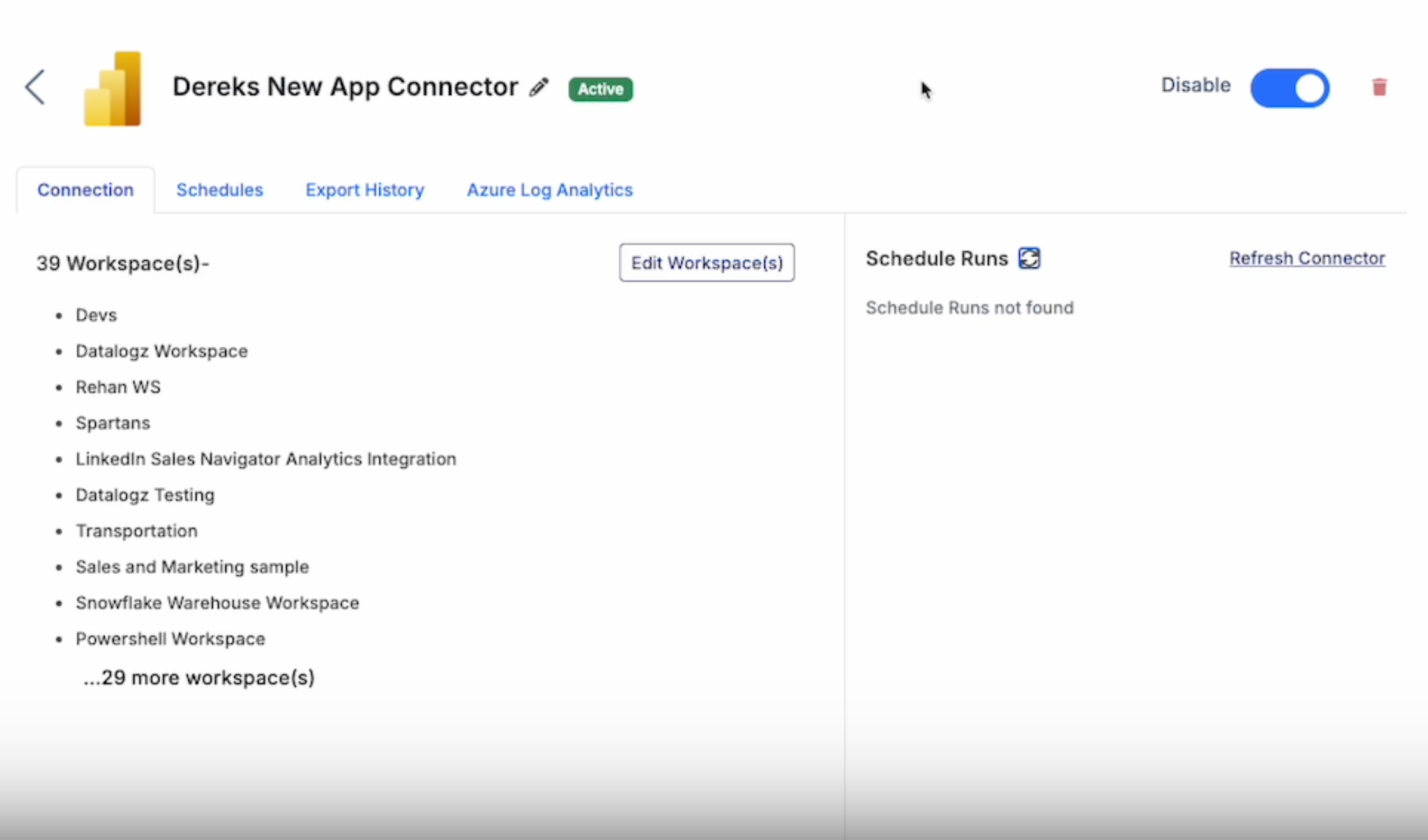The height and width of the screenshot is (840, 1428).
Task: Click the Powershell Workspace list item
Action: pyautogui.click(x=171, y=639)
